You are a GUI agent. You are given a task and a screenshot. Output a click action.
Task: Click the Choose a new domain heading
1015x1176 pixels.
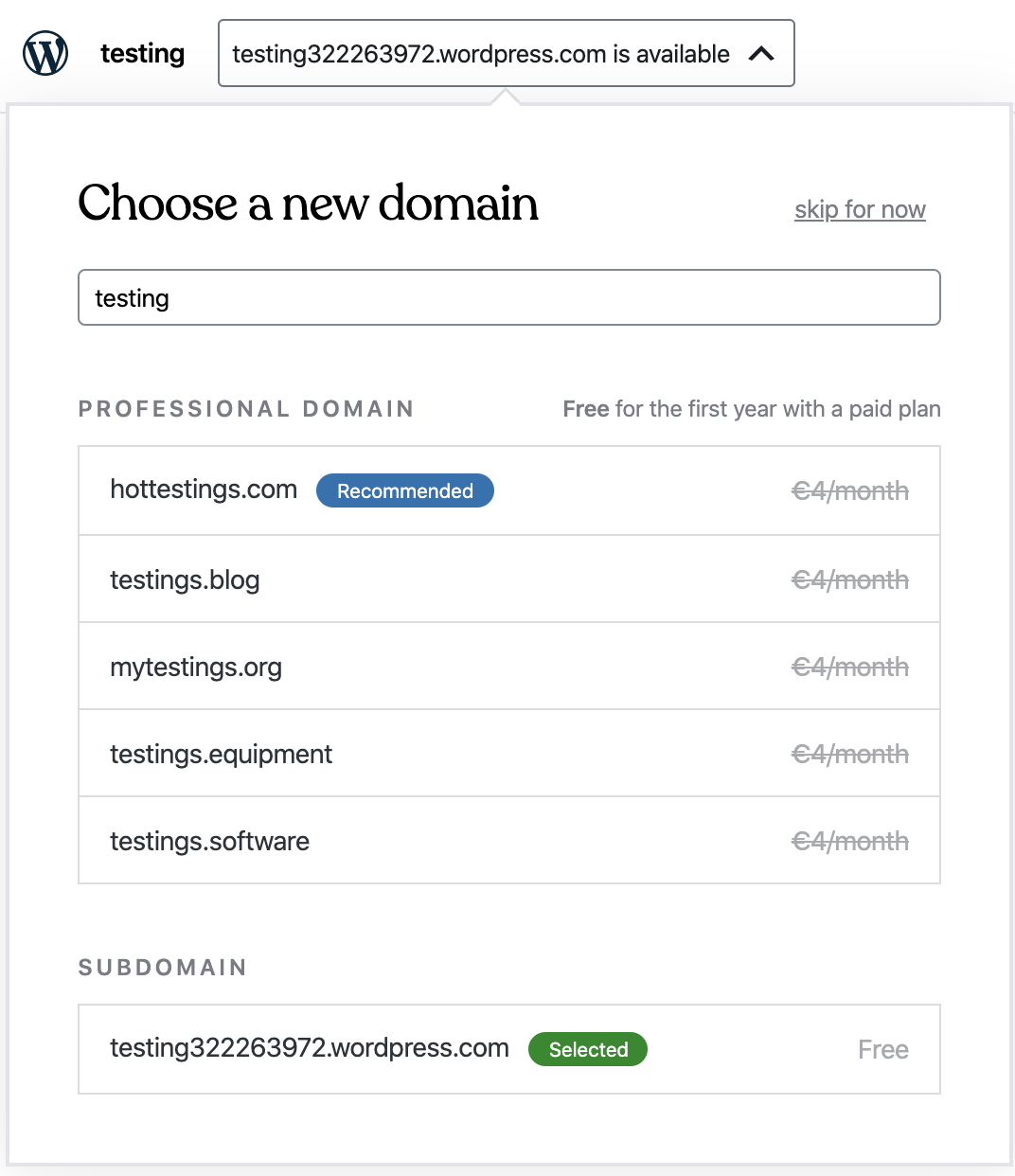[x=309, y=203]
